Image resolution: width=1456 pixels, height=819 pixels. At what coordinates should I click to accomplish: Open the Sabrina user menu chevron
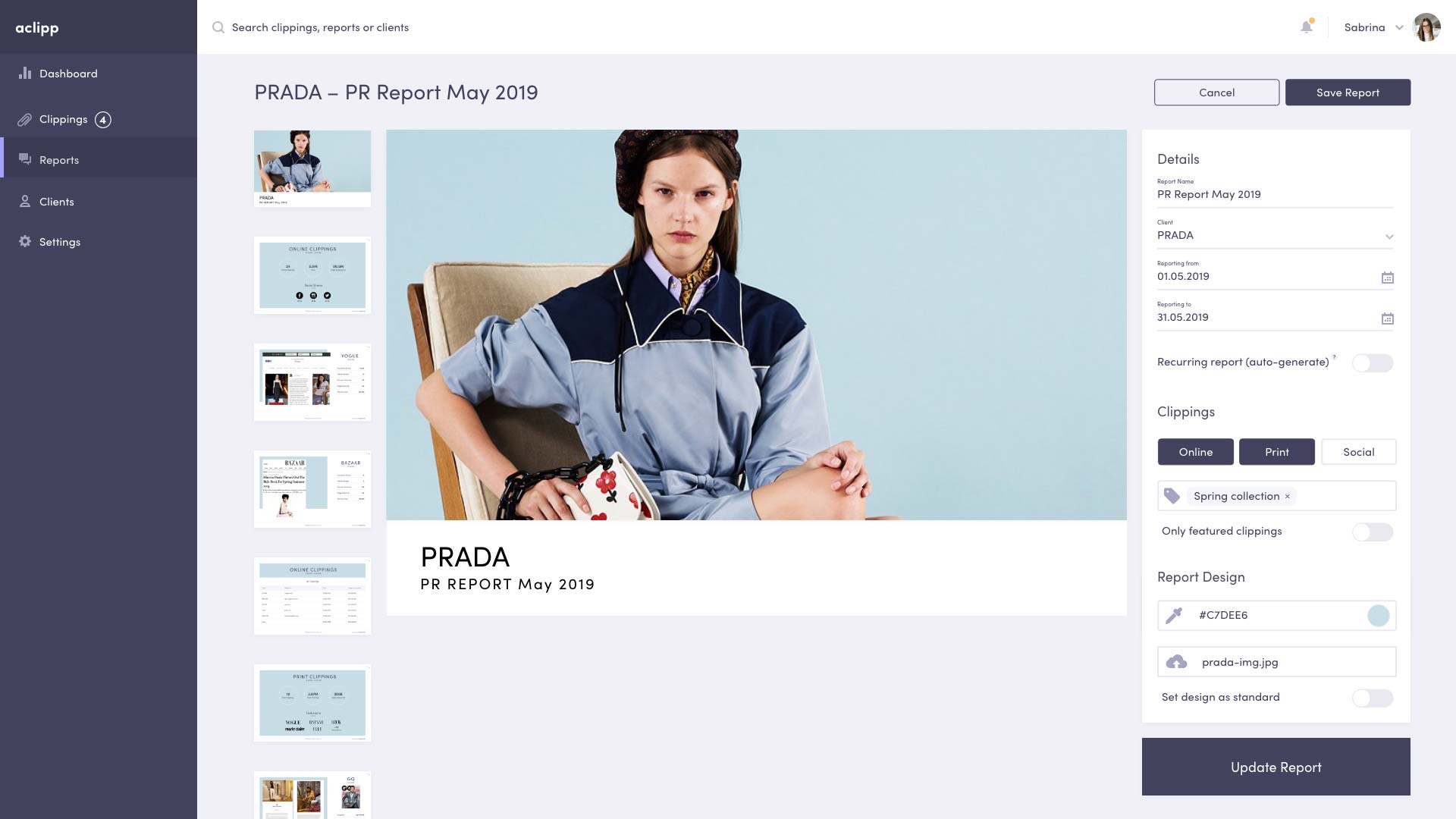[1399, 27]
